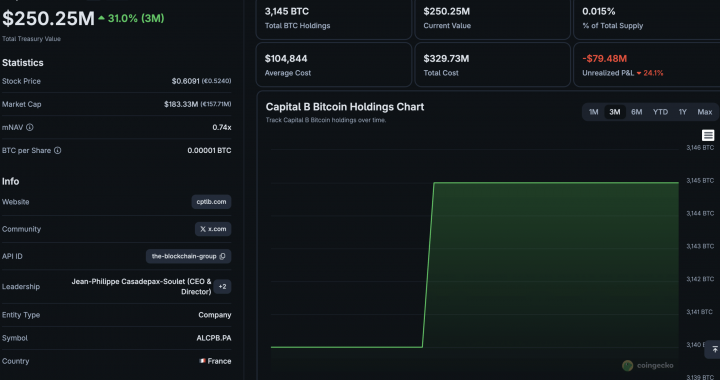This screenshot has width=720, height=380.
Task: Click the Entity Type Company value
Action: pos(214,315)
